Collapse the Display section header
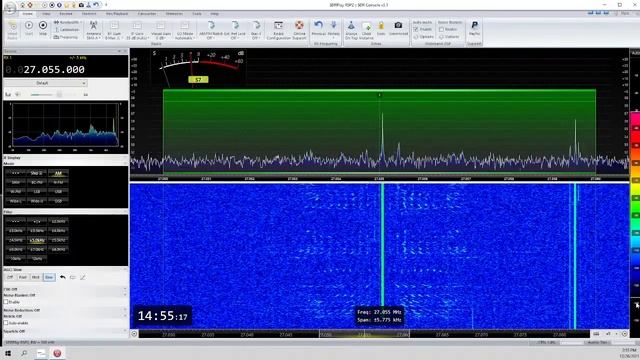The image size is (640, 360). pyautogui.click(x=65, y=158)
